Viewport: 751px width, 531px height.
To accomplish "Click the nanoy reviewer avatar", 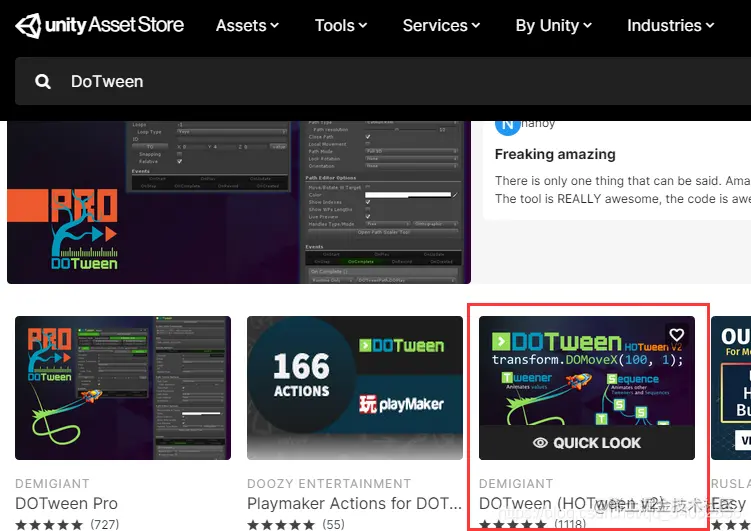I will tap(508, 128).
